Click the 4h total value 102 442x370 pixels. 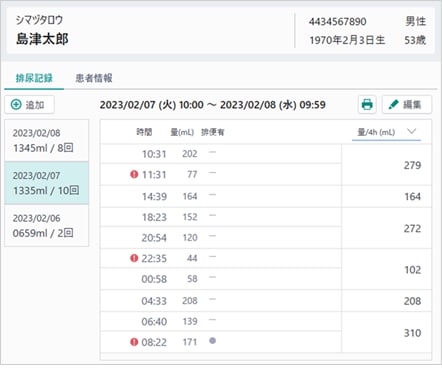pos(412,270)
